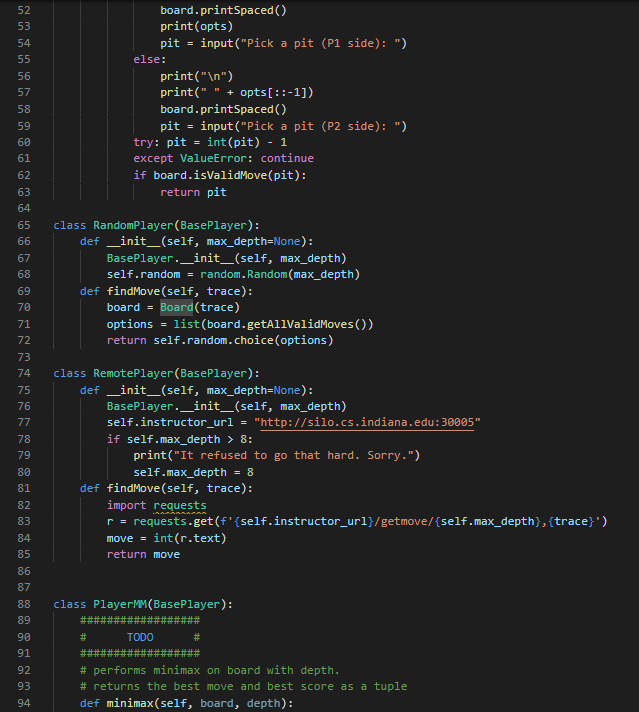Click the silo.cs.indiana.edu URL link
The height and width of the screenshot is (712, 639).
coord(367,422)
